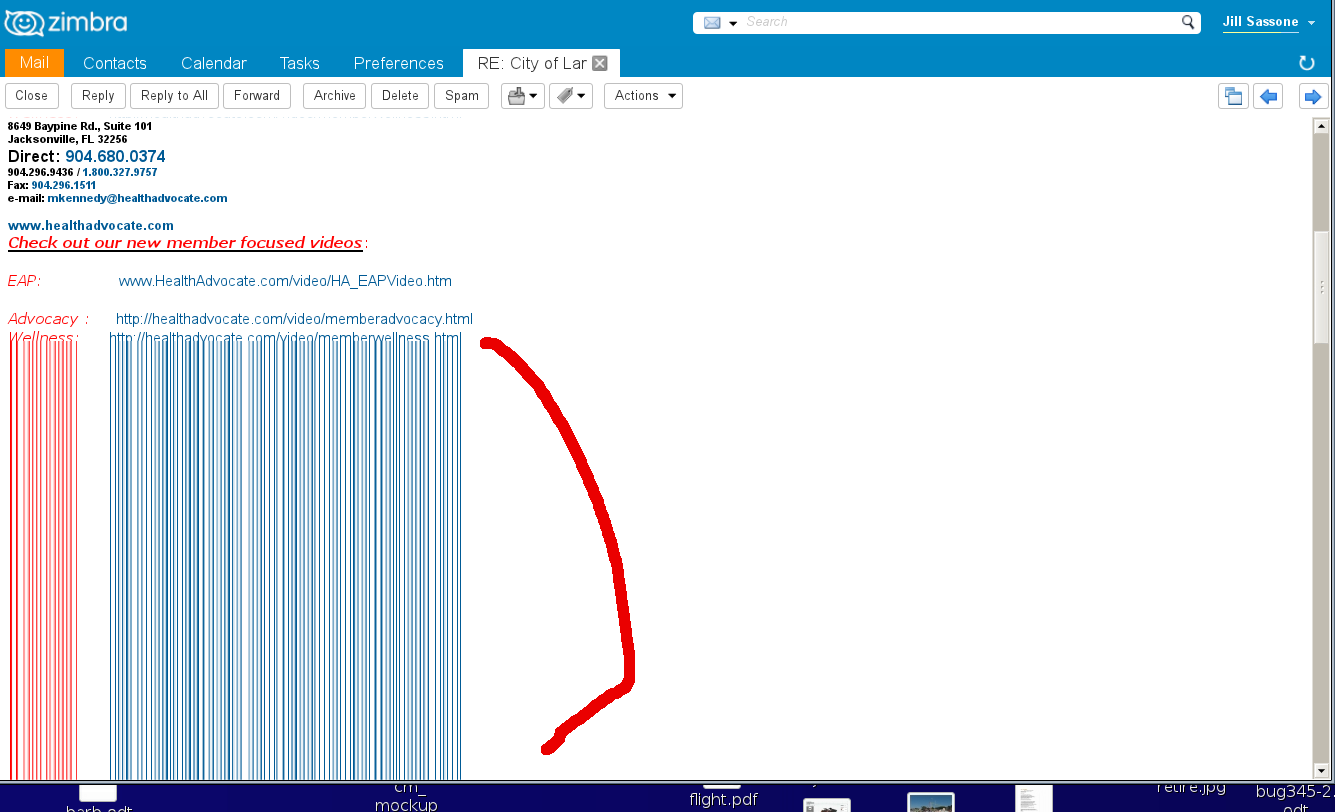Click the Archive button
The width and height of the screenshot is (1335, 812).
click(x=335, y=96)
